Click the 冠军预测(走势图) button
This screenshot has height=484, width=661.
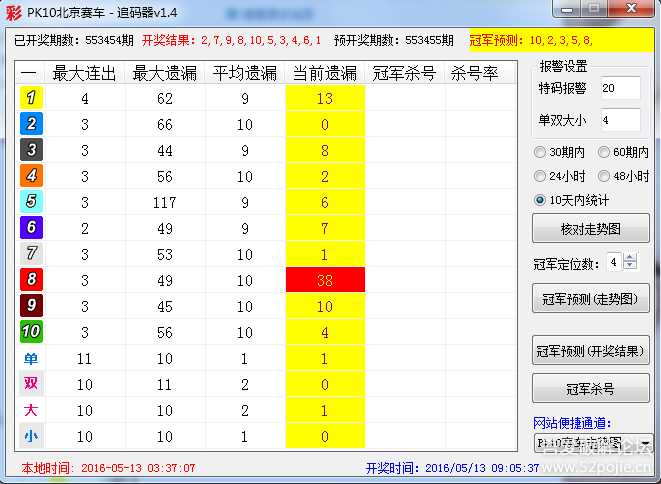[591, 298]
